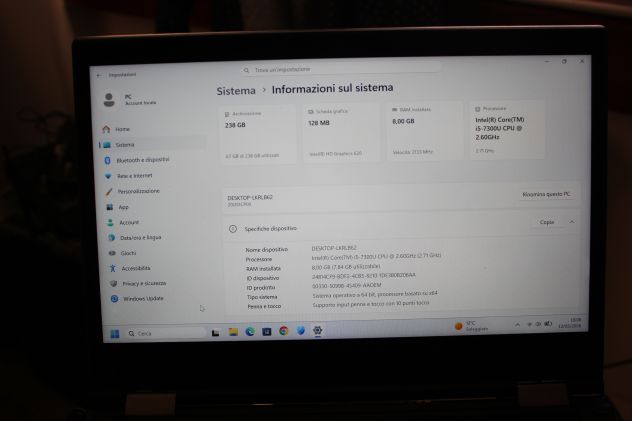Viewport: 632px width, 421px height.
Task: Click the ID dispositivo value text
Action: tap(364, 276)
